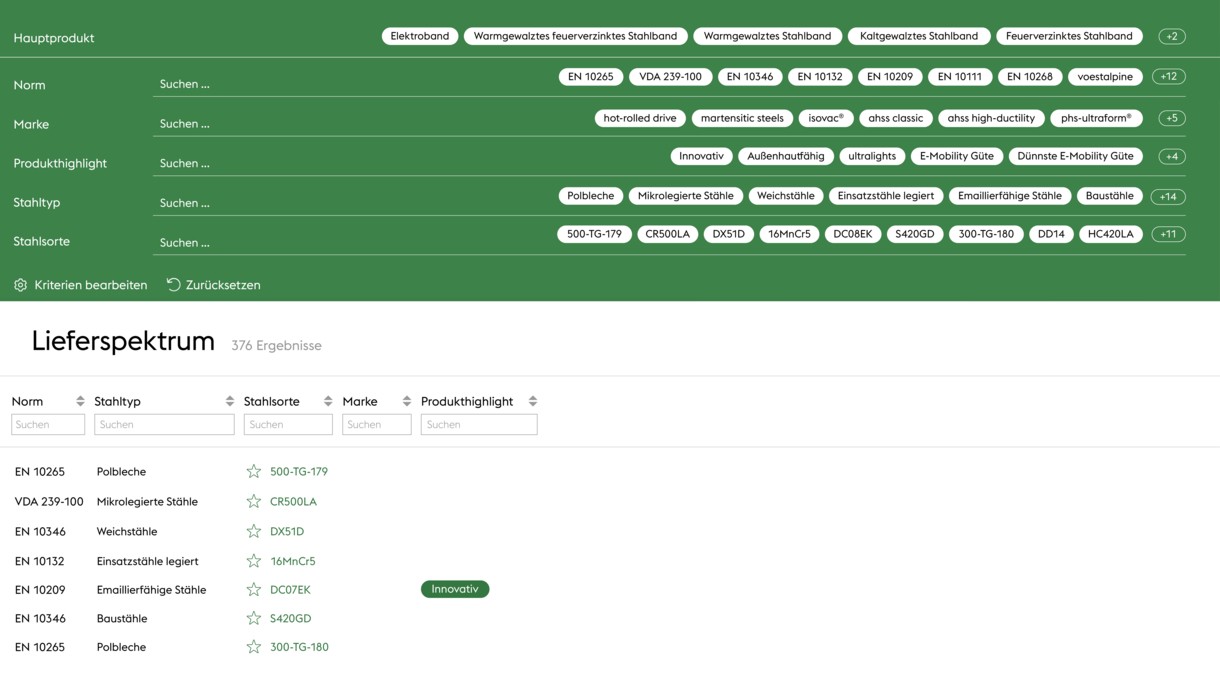Enable the Innovativ product highlight filter
Screen dimensions: 1220x680
(701, 156)
